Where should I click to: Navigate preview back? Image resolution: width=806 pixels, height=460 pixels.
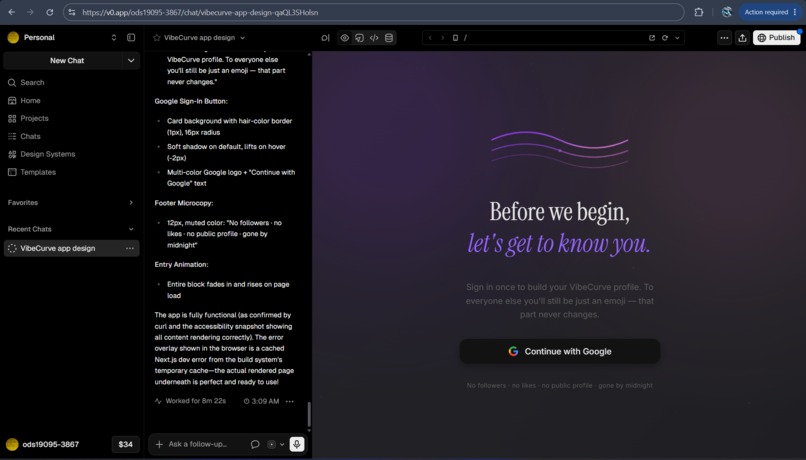tap(430, 38)
